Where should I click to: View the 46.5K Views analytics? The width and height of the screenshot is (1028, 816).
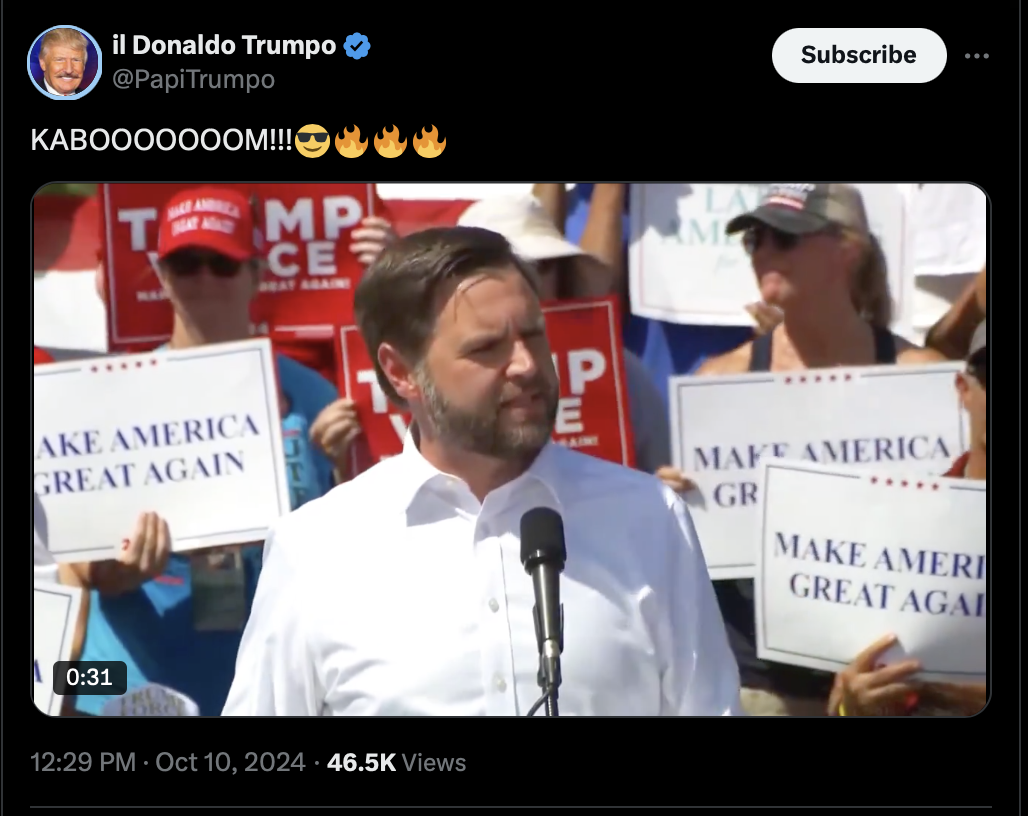(396, 762)
